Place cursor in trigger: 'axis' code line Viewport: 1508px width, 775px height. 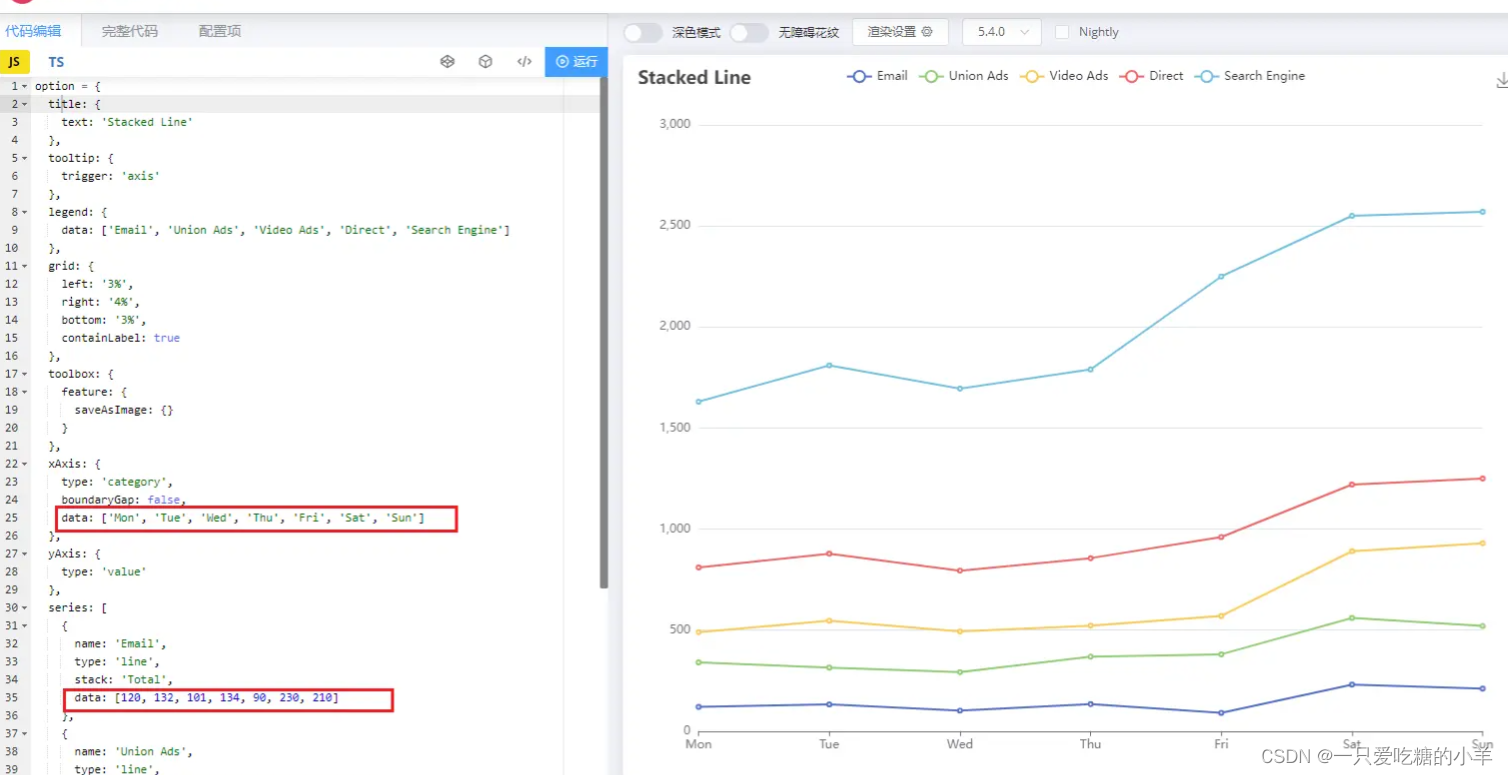point(111,176)
